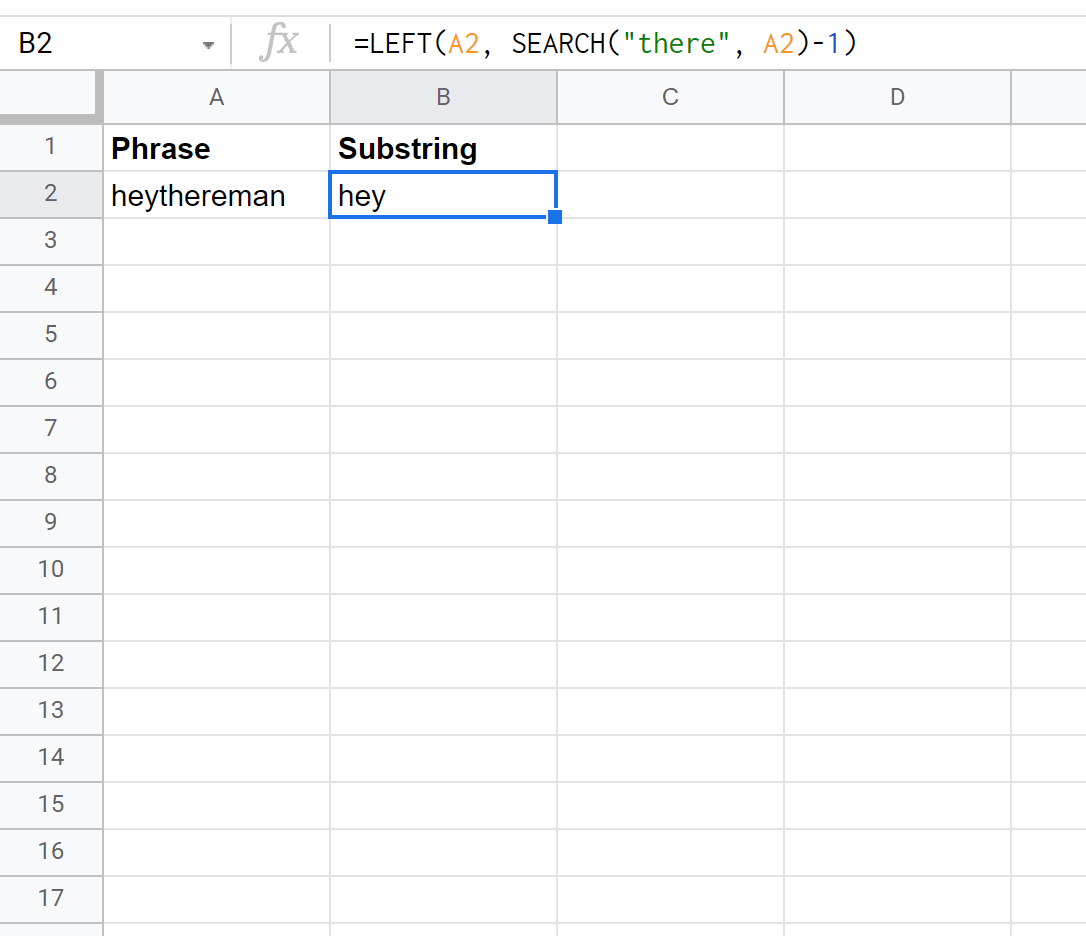Click the fx function icon

pos(279,44)
